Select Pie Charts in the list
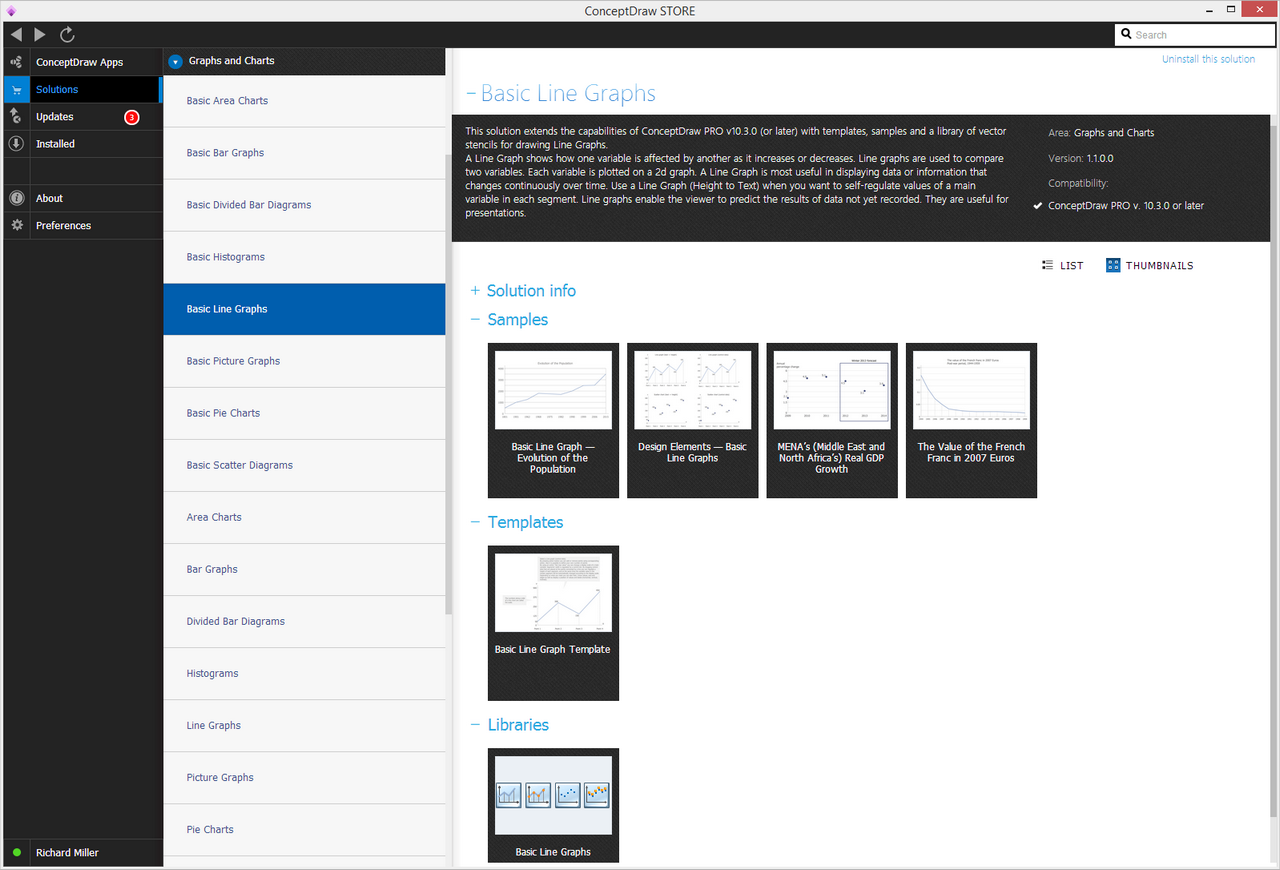Screen dimensions: 1280x870 pyautogui.click(x=304, y=829)
